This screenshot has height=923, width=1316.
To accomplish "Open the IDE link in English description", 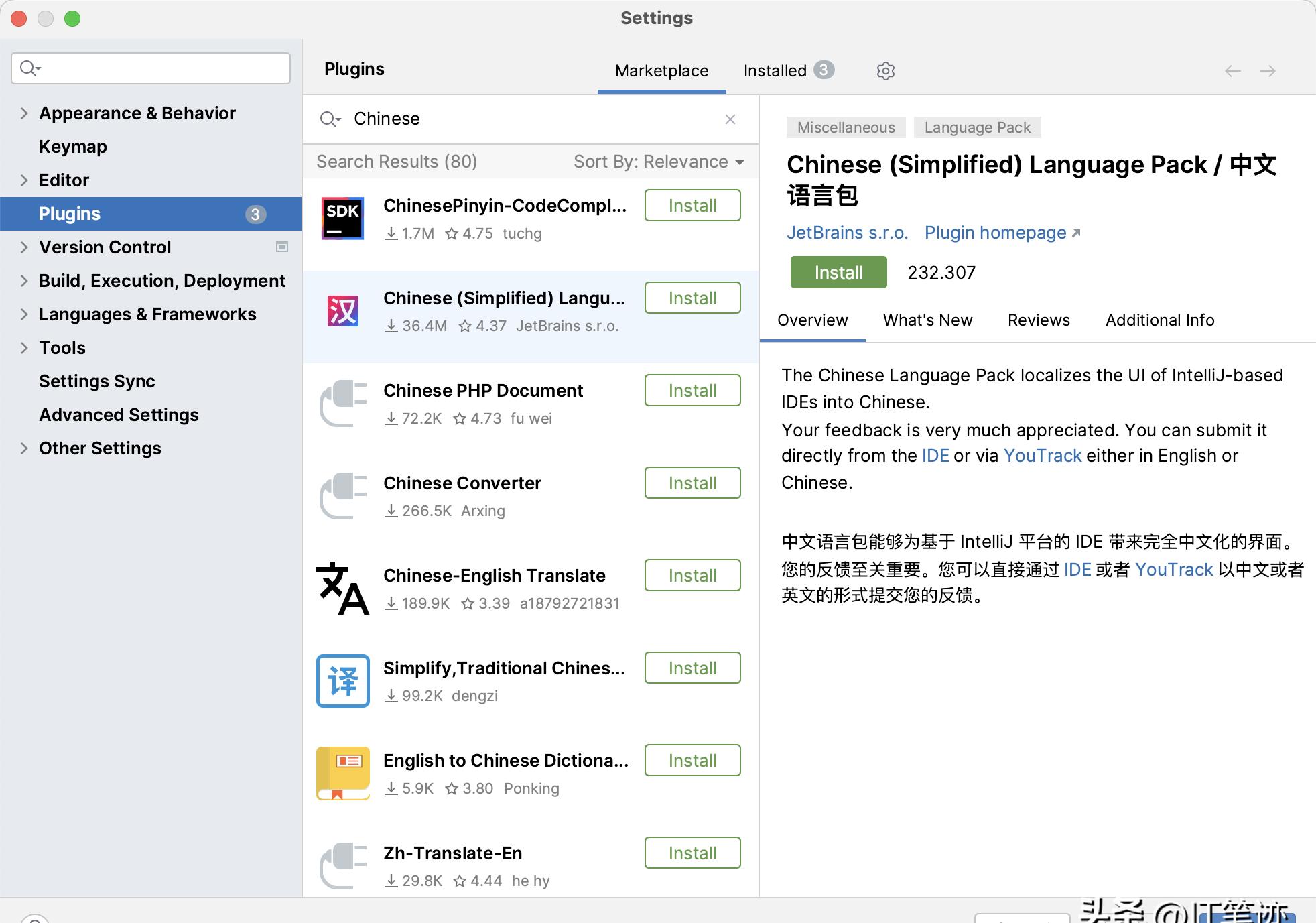I will click(x=935, y=456).
